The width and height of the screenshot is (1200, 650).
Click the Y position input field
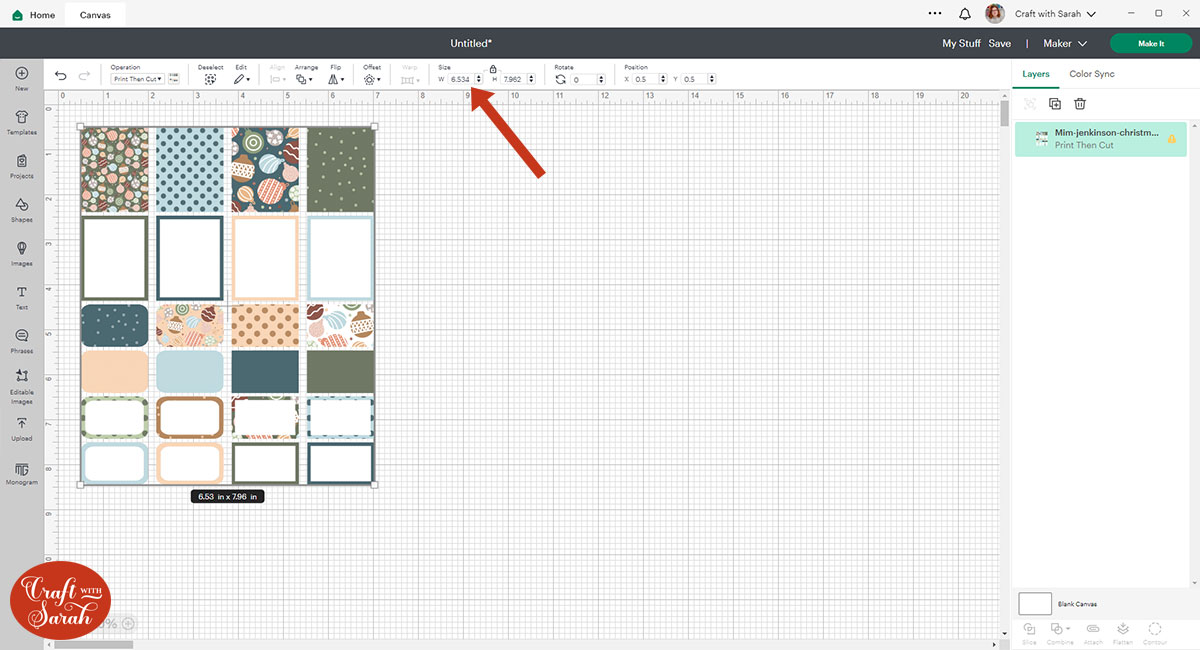pos(693,79)
